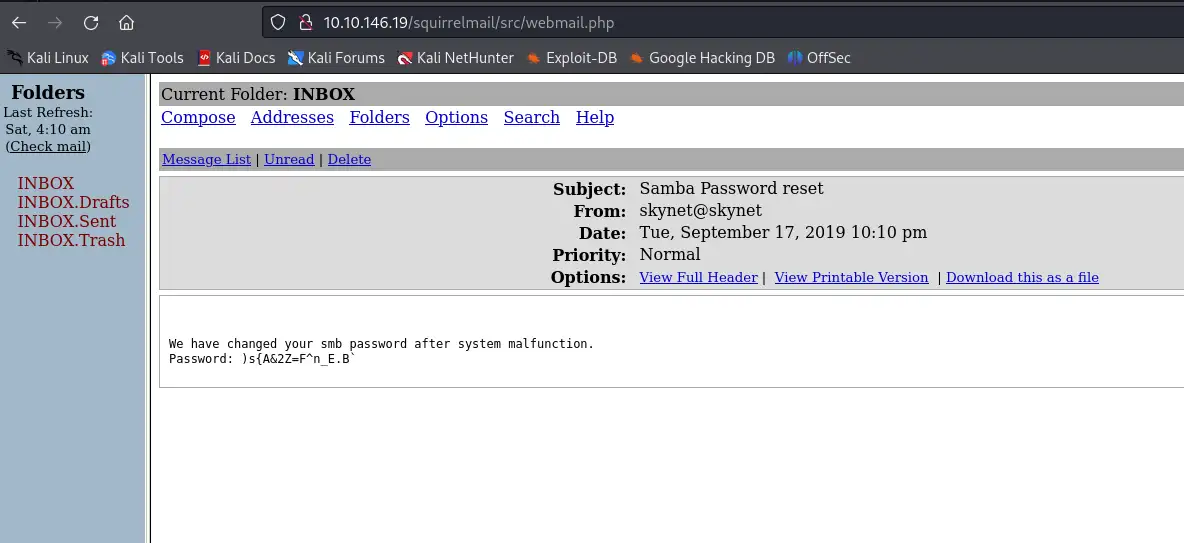Image resolution: width=1184 pixels, height=543 pixels.
Task: Select the INBOX.Trash folder
Action: pos(71,240)
